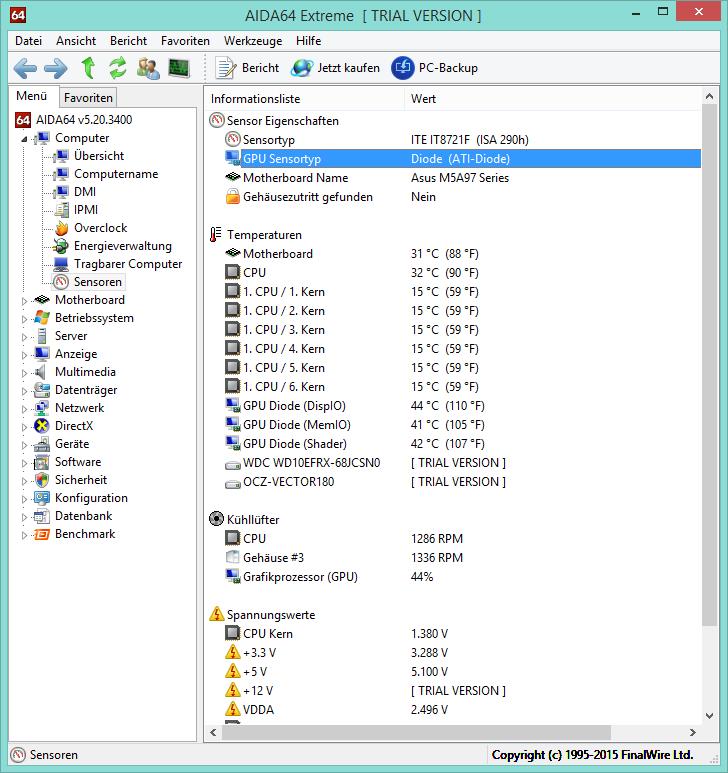Select the VDDA voltage row

tap(462, 709)
